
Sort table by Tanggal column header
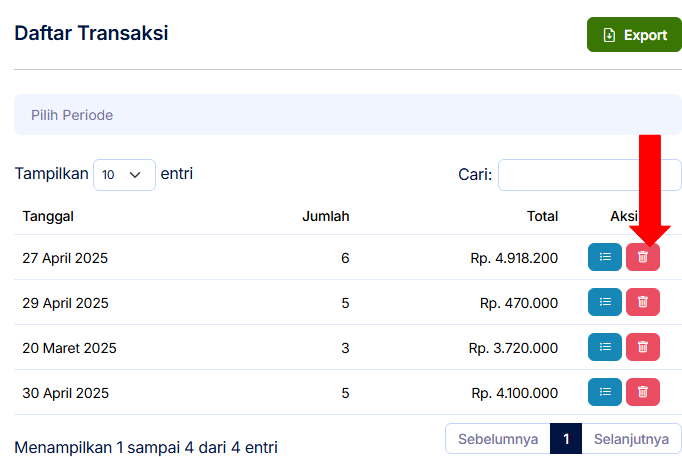(48, 216)
